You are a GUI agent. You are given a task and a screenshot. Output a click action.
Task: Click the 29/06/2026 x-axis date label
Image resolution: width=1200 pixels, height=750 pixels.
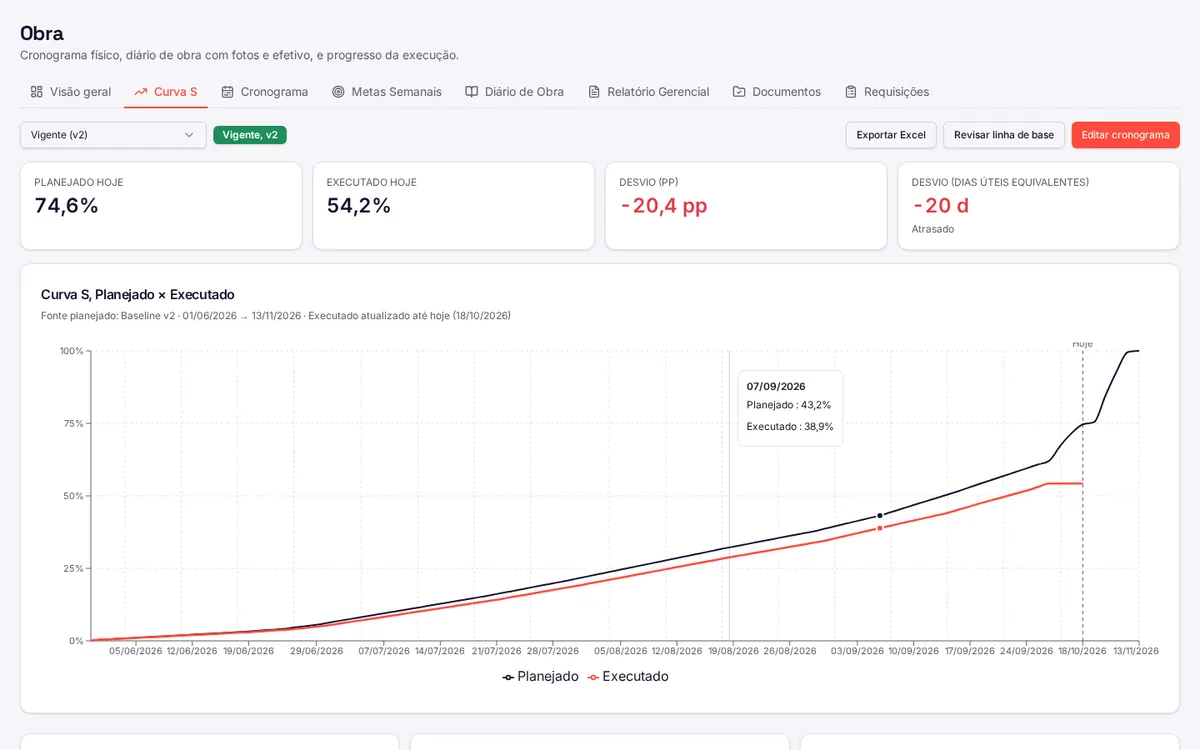pyautogui.click(x=316, y=651)
